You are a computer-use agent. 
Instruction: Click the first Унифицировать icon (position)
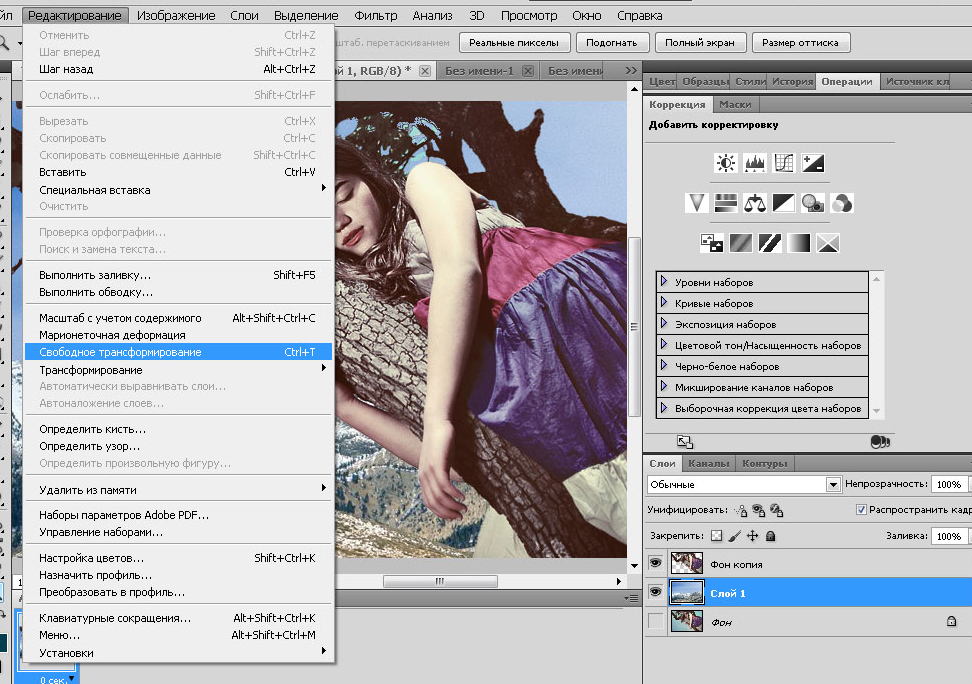(x=741, y=510)
